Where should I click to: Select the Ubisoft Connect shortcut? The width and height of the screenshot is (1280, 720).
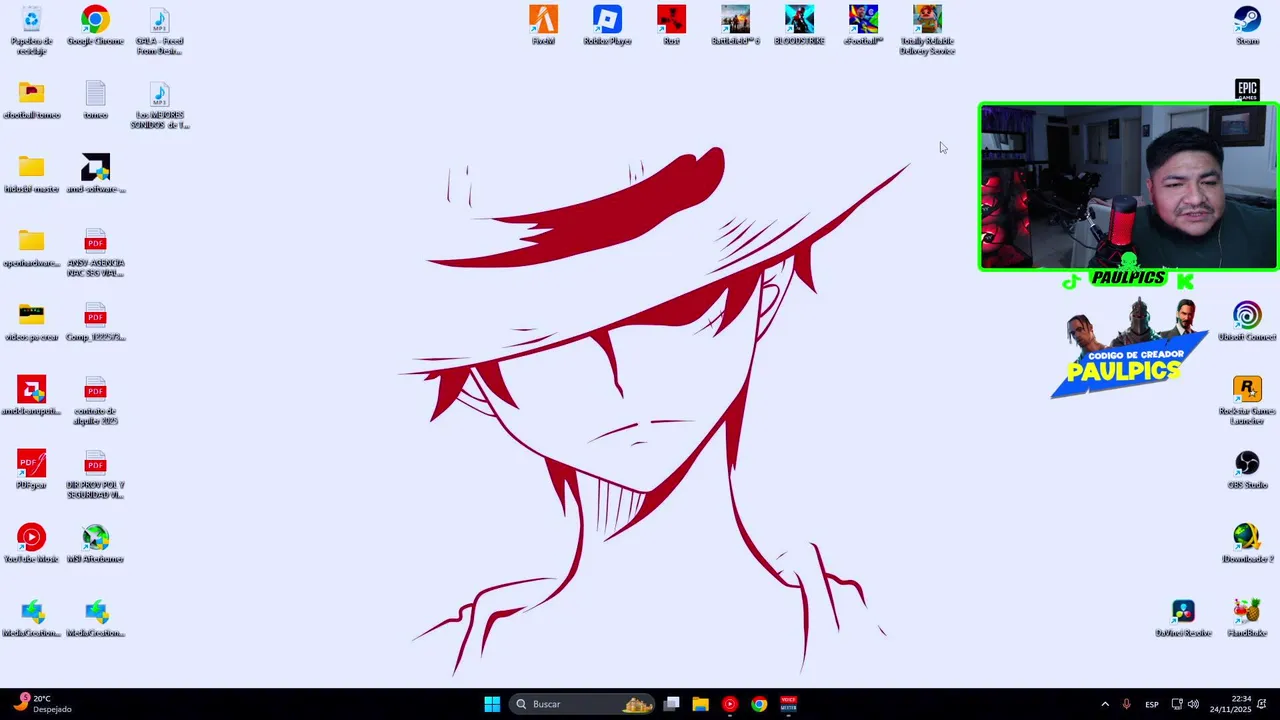(x=1247, y=322)
